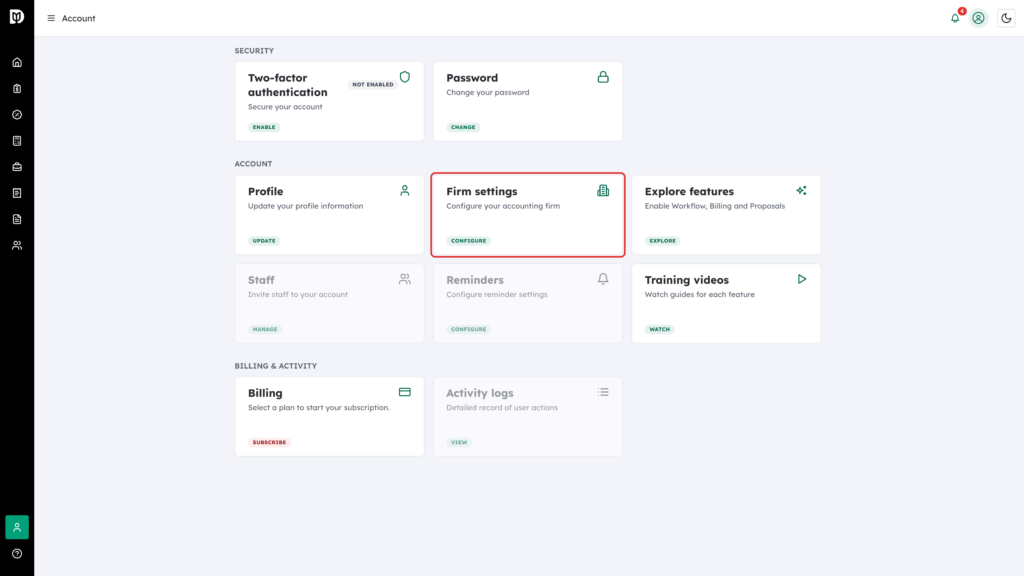Viewport: 1024px width, 576px height.
Task: Click the SECURITY section heading
Action: 254,50
